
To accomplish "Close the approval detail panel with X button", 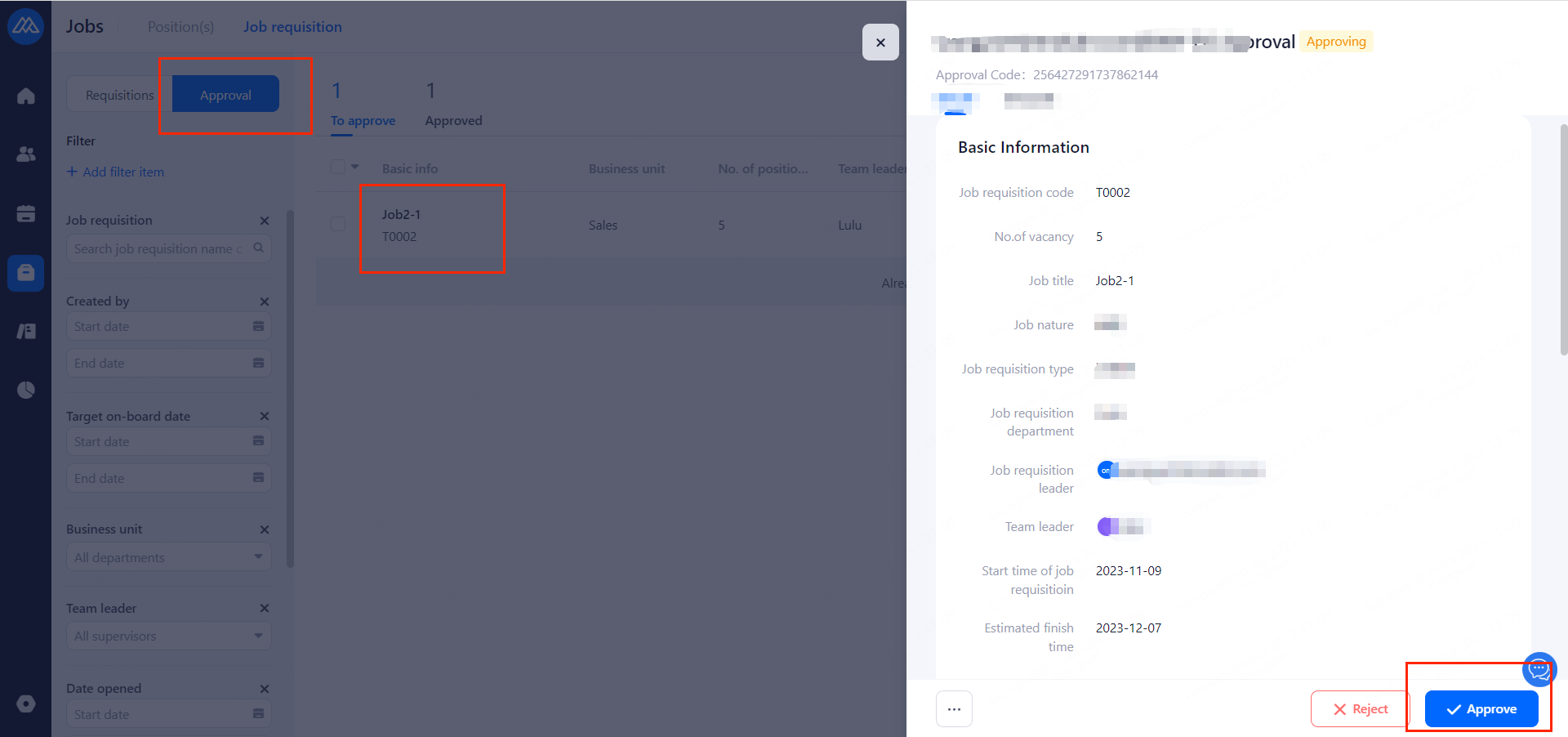I will [880, 42].
